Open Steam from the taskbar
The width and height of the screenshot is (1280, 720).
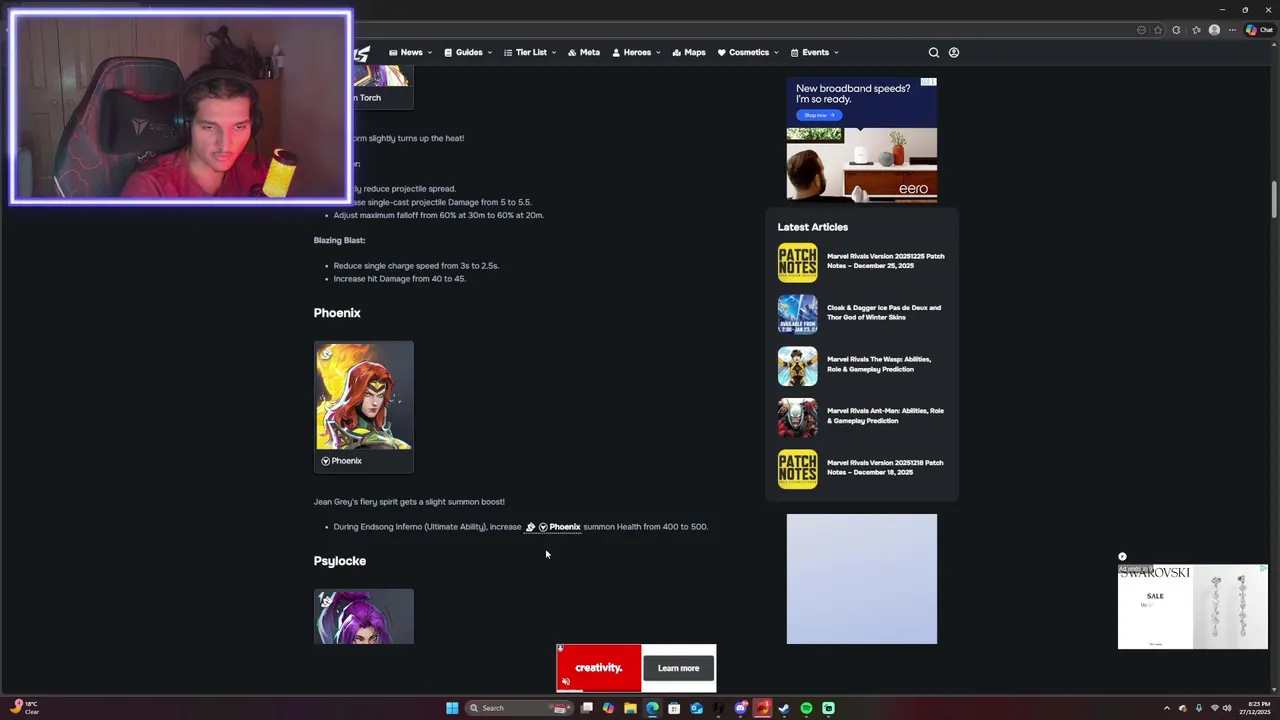click(784, 708)
